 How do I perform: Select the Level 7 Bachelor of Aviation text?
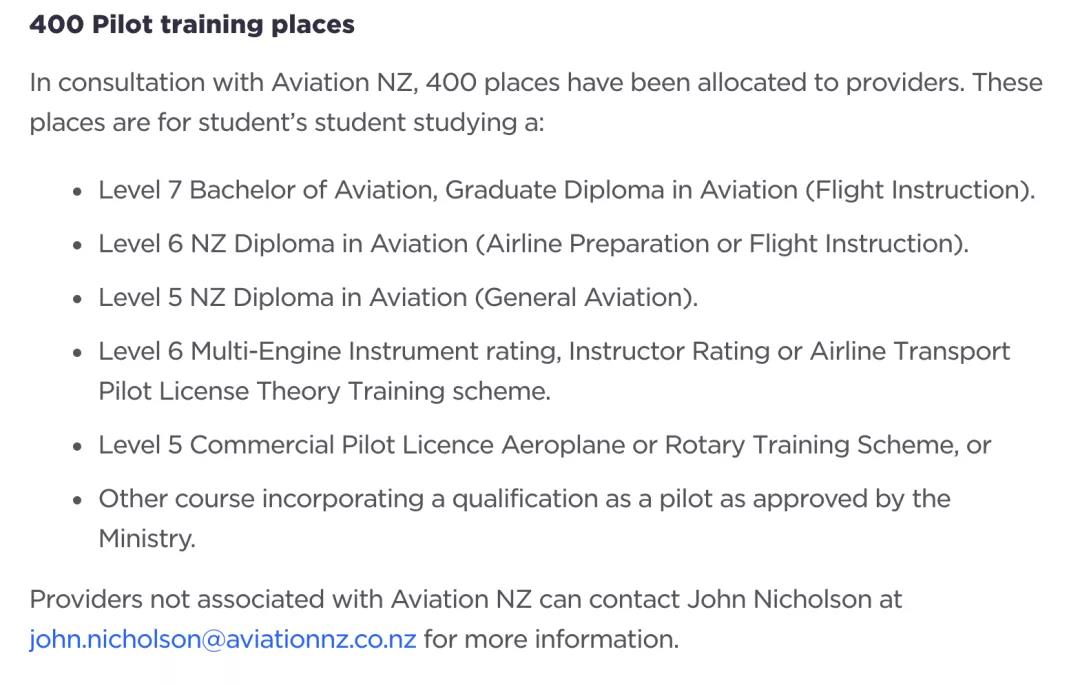[266, 190]
